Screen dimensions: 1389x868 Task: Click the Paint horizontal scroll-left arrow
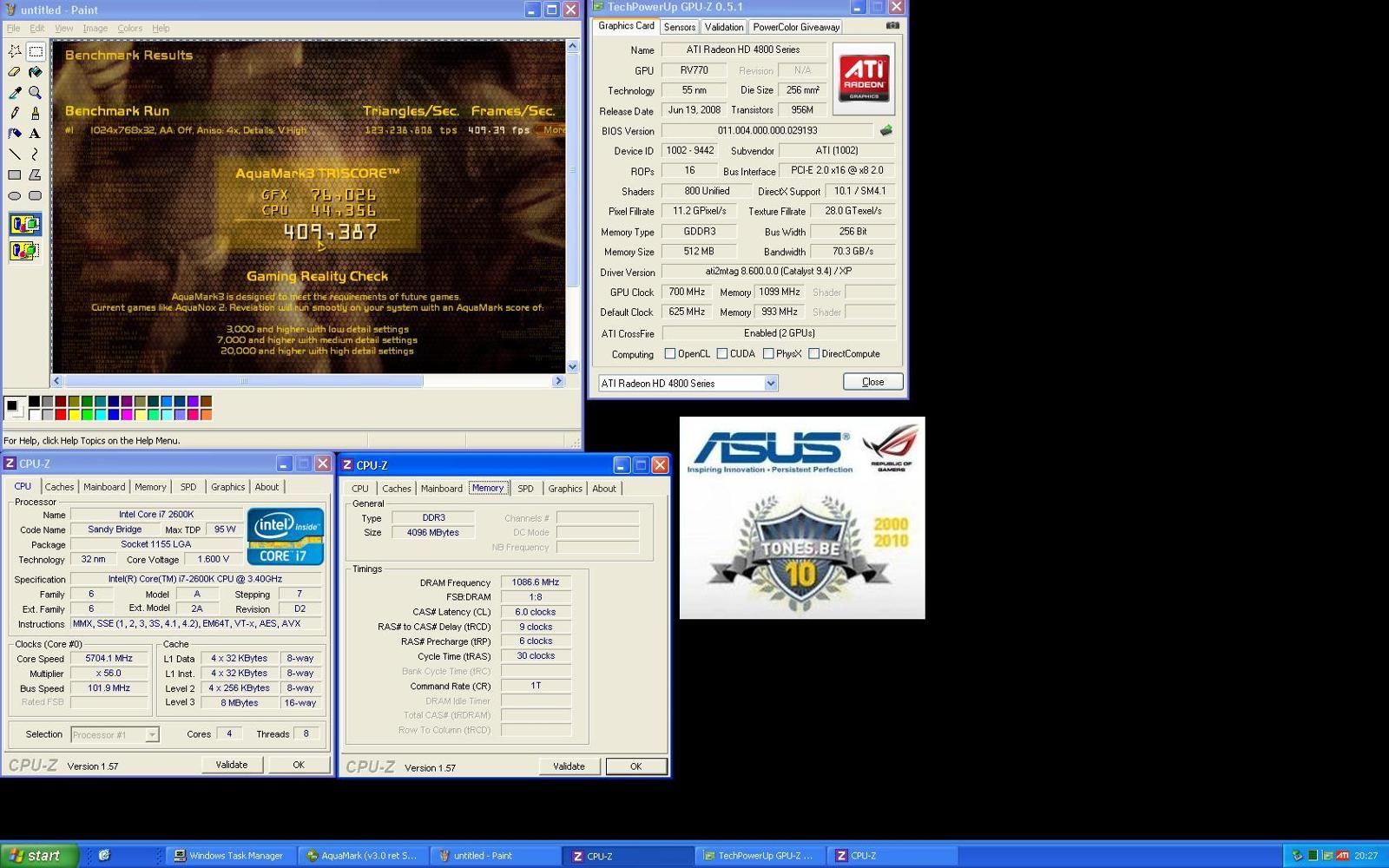(x=56, y=380)
